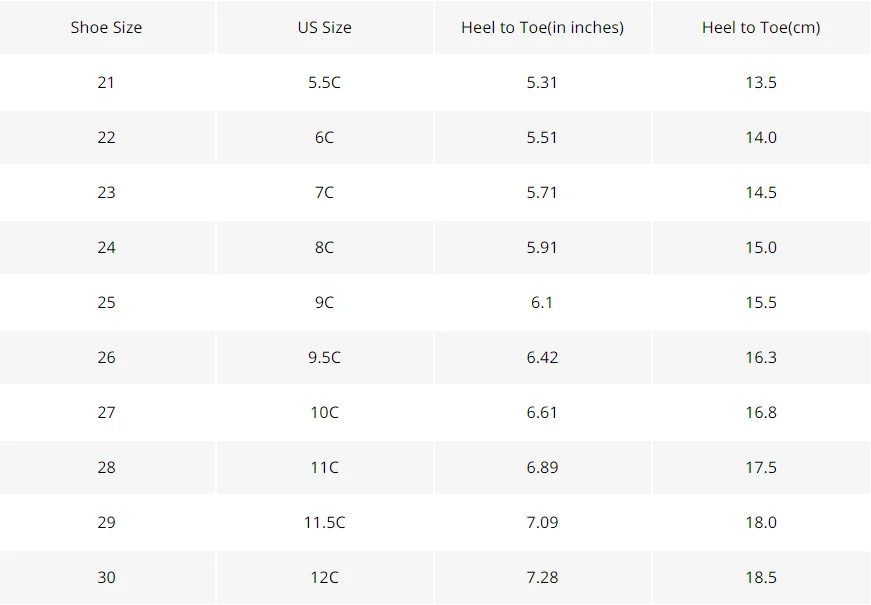Select the Heel to Toe(cm) header
This screenshot has width=871, height=605.
[x=761, y=27]
